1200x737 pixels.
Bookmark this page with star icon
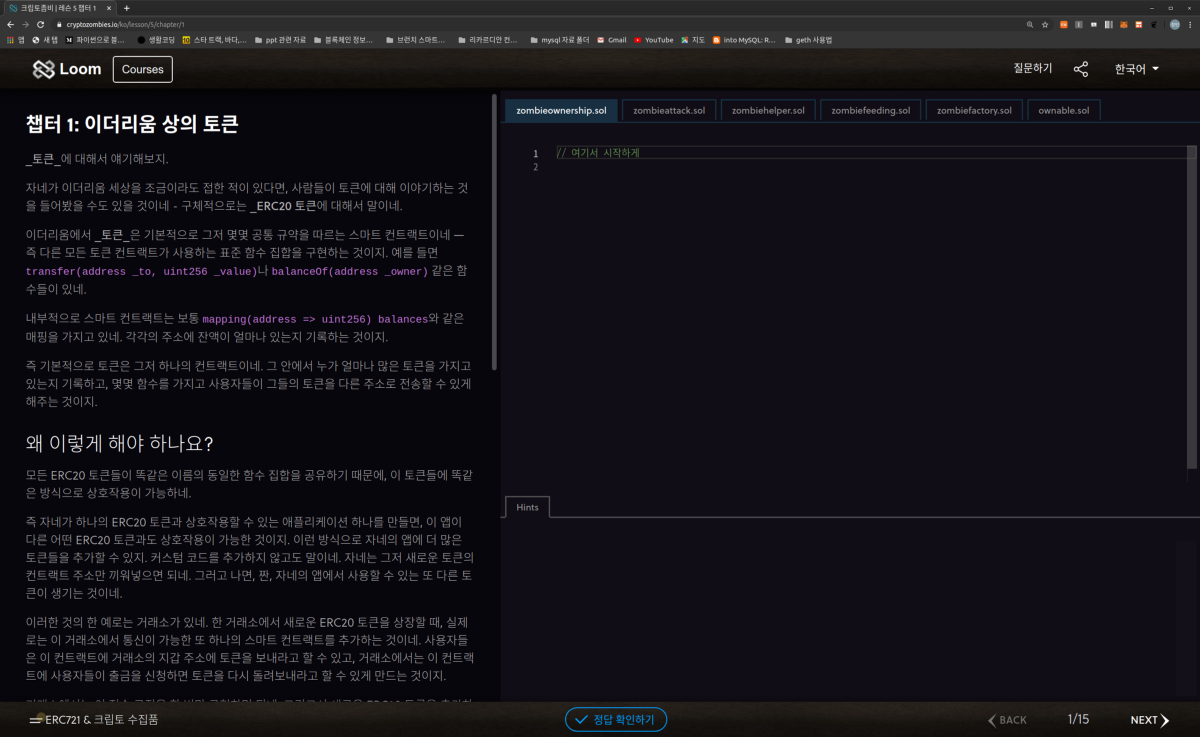click(1045, 24)
